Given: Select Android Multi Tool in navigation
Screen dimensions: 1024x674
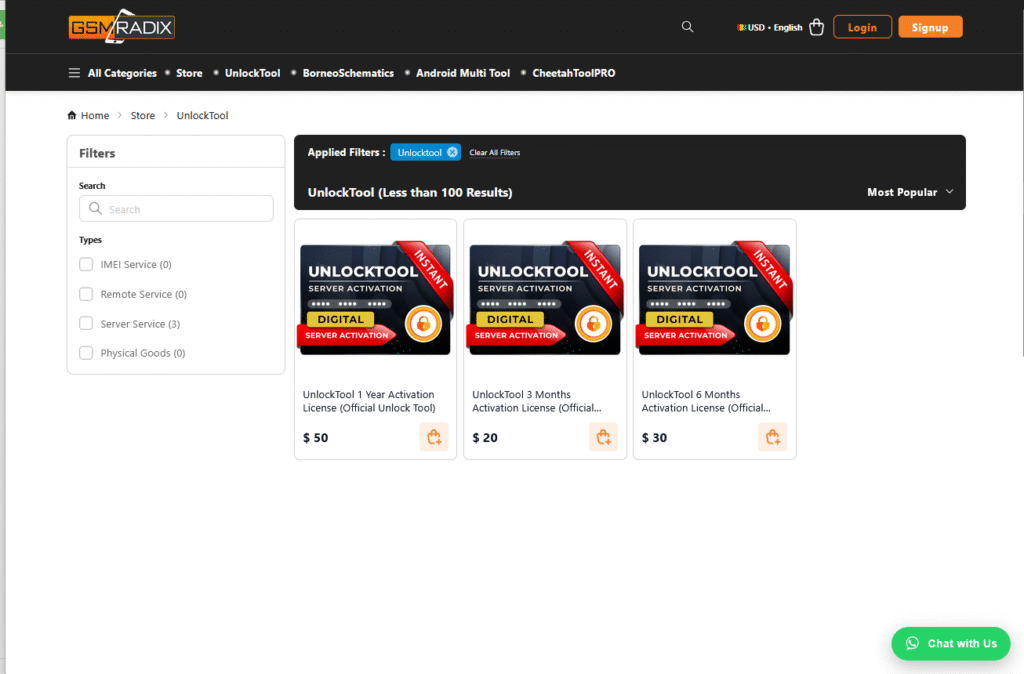Looking at the screenshot, I should coord(463,73).
